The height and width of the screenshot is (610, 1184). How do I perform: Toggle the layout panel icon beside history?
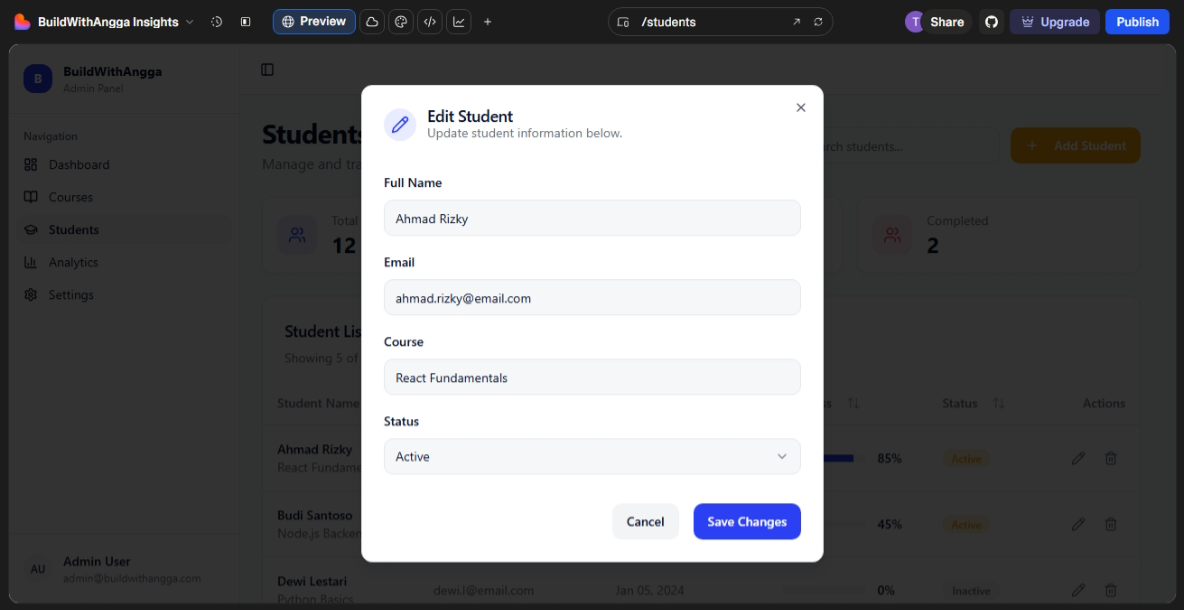click(x=245, y=22)
